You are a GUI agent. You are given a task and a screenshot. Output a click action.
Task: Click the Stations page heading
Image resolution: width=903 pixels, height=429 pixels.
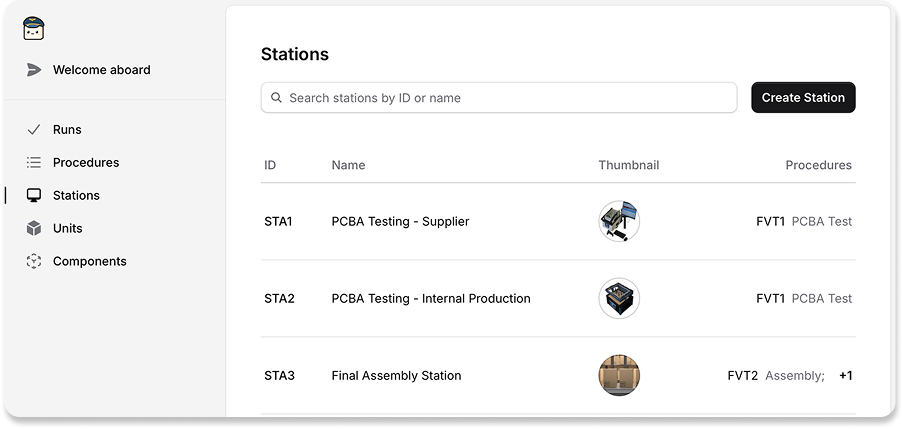tap(295, 54)
